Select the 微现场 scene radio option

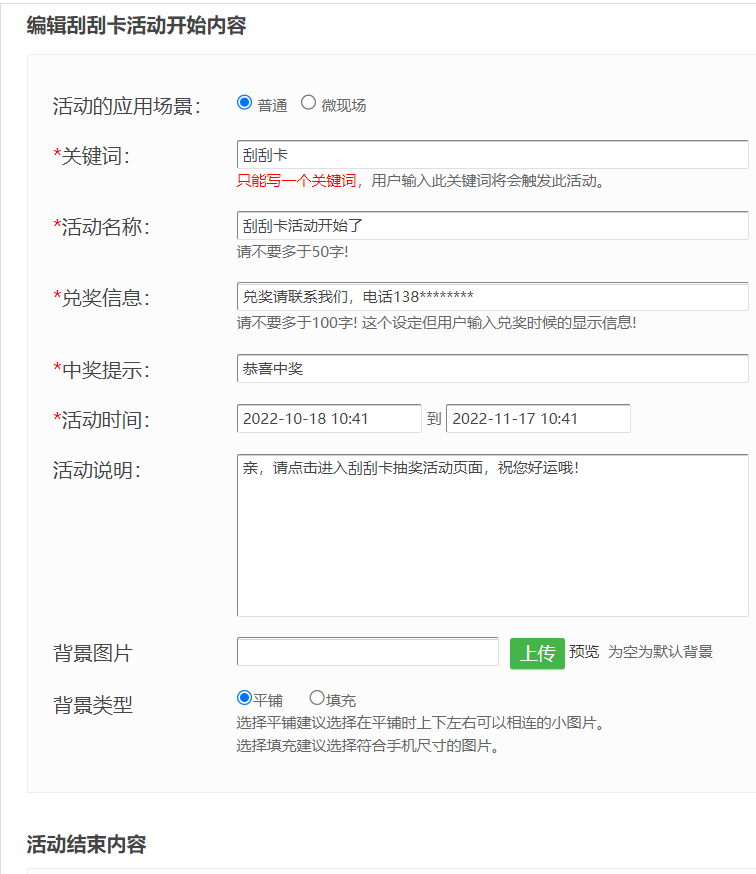pyautogui.click(x=308, y=103)
